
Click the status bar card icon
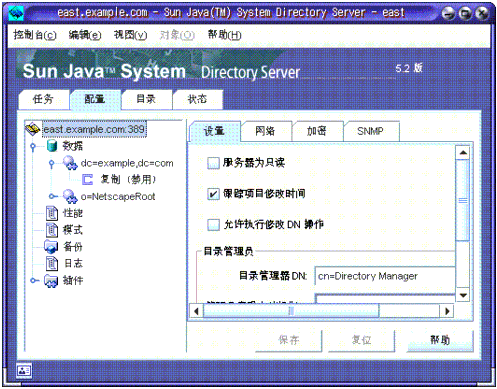click(x=24, y=370)
